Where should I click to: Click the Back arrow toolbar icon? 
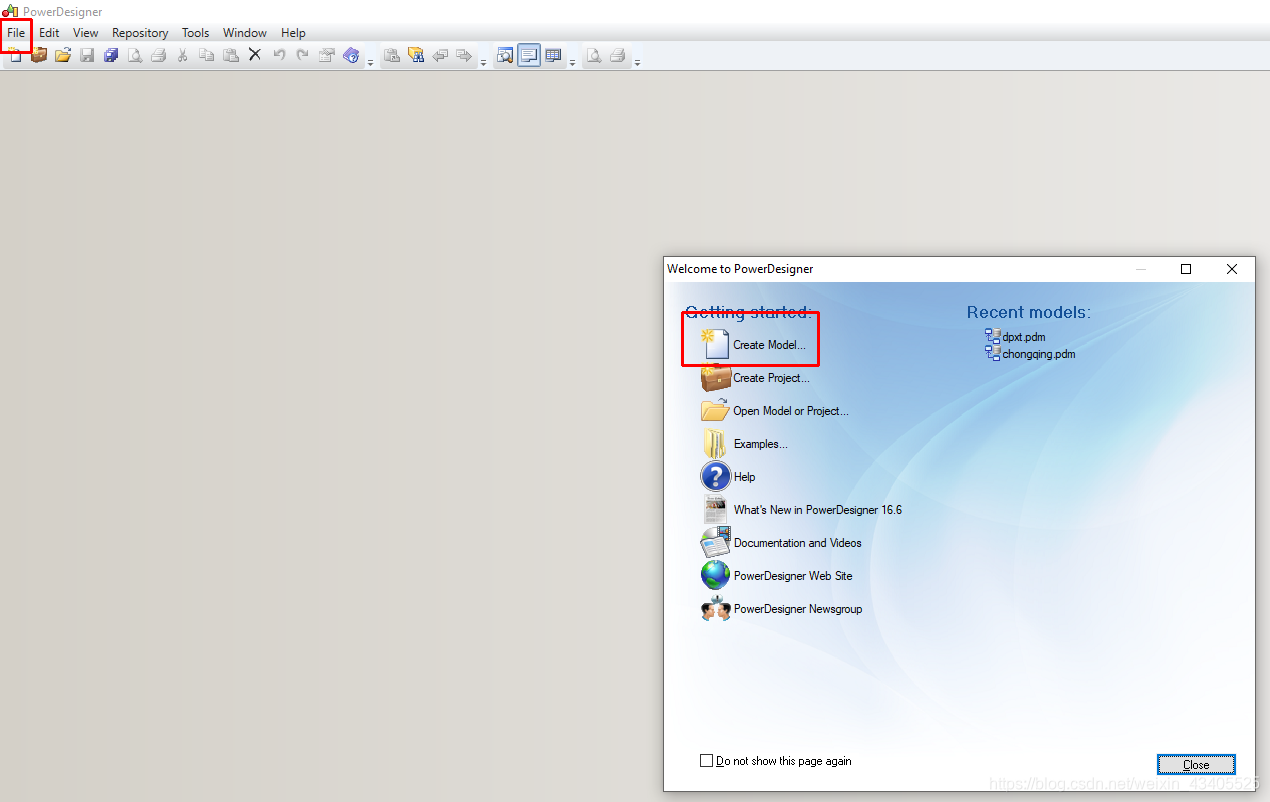click(x=440, y=55)
